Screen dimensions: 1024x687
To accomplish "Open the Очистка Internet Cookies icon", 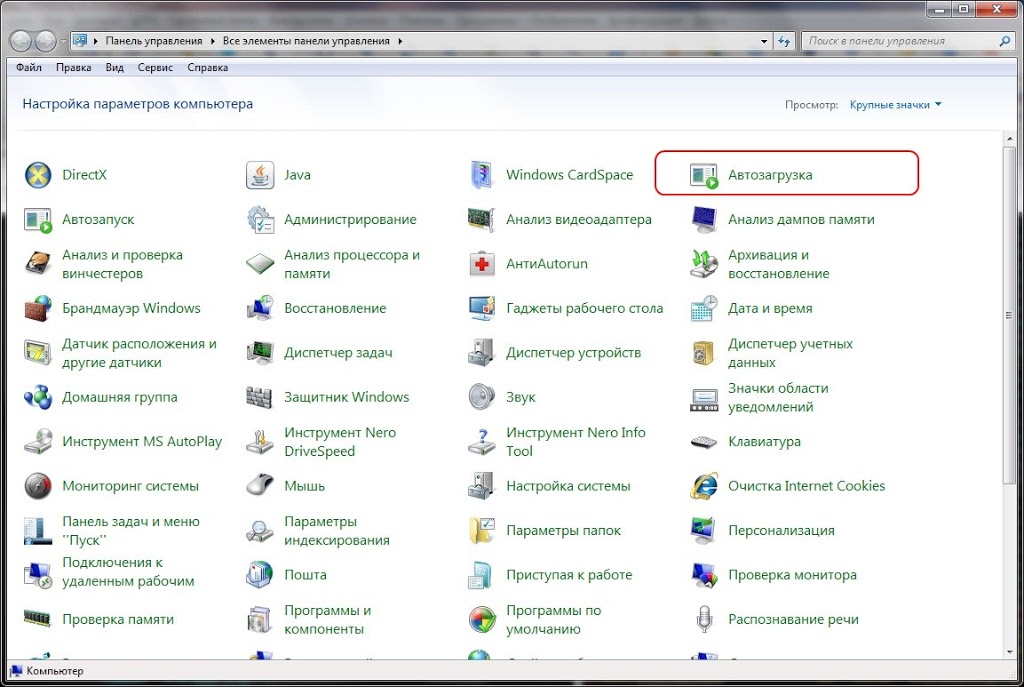I will [704, 486].
